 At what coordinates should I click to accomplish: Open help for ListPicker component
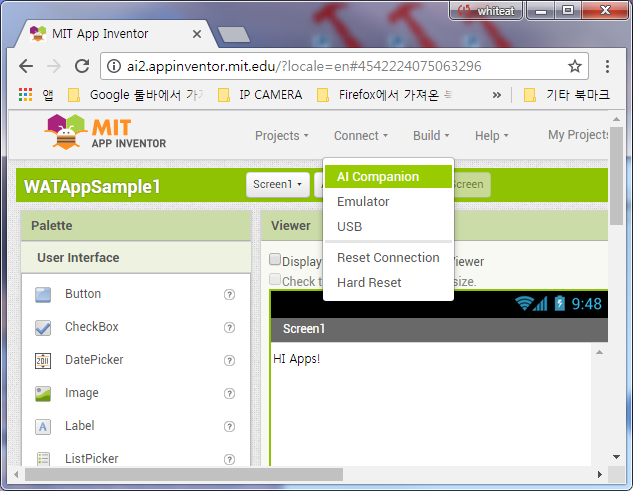pyautogui.click(x=229, y=460)
